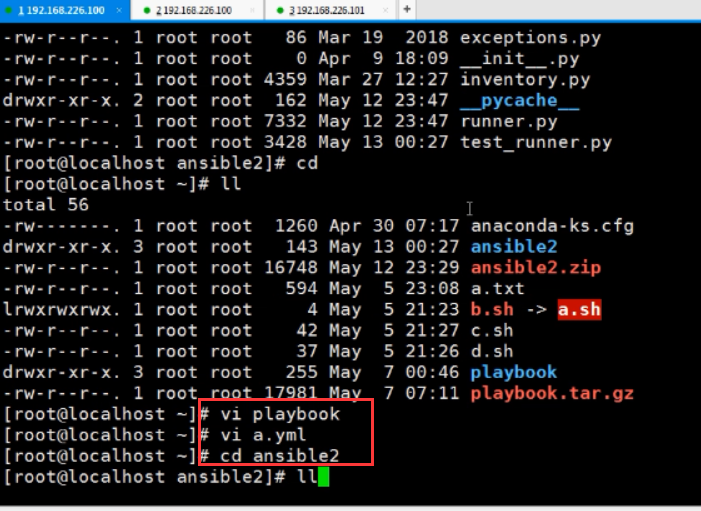Click the green terminal cursor block

click(x=324, y=477)
